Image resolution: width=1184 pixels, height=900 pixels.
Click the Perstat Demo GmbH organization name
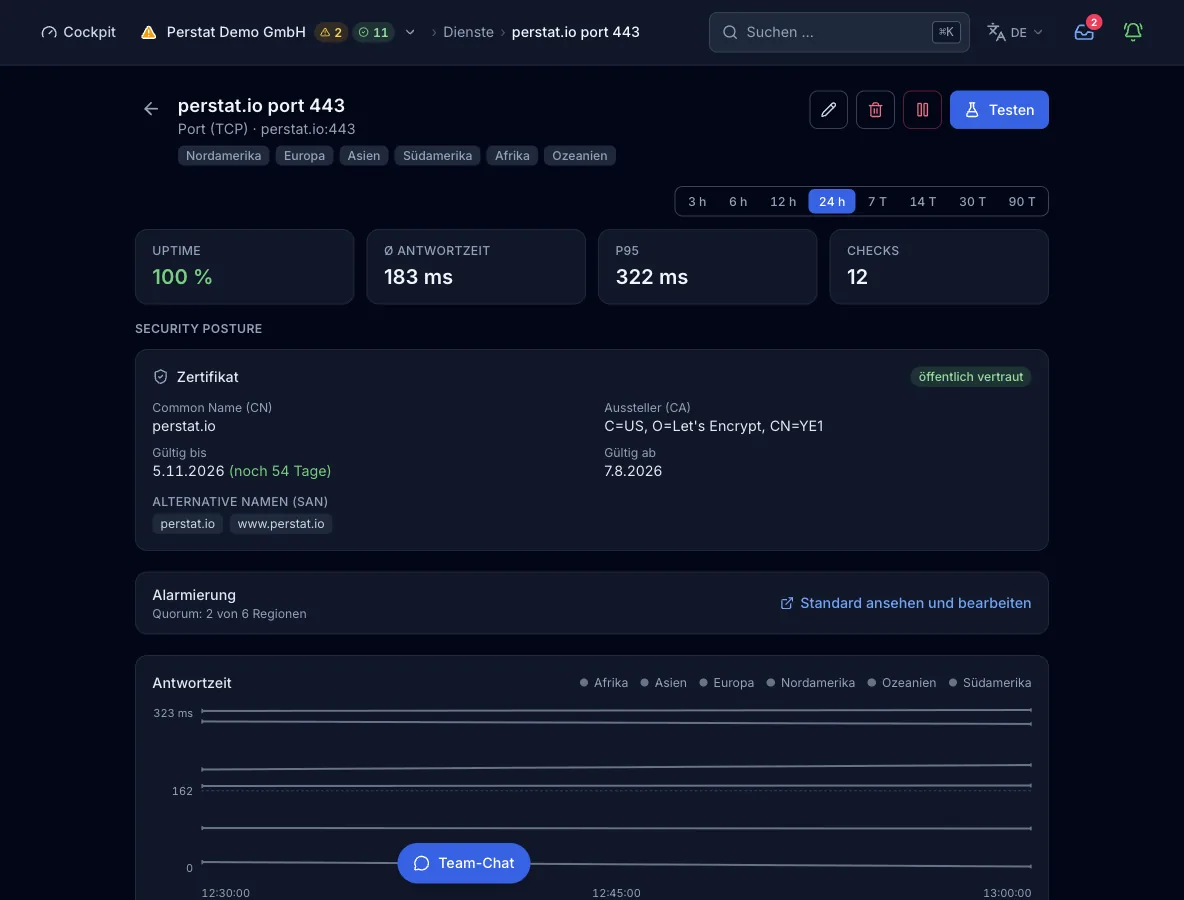(x=236, y=32)
